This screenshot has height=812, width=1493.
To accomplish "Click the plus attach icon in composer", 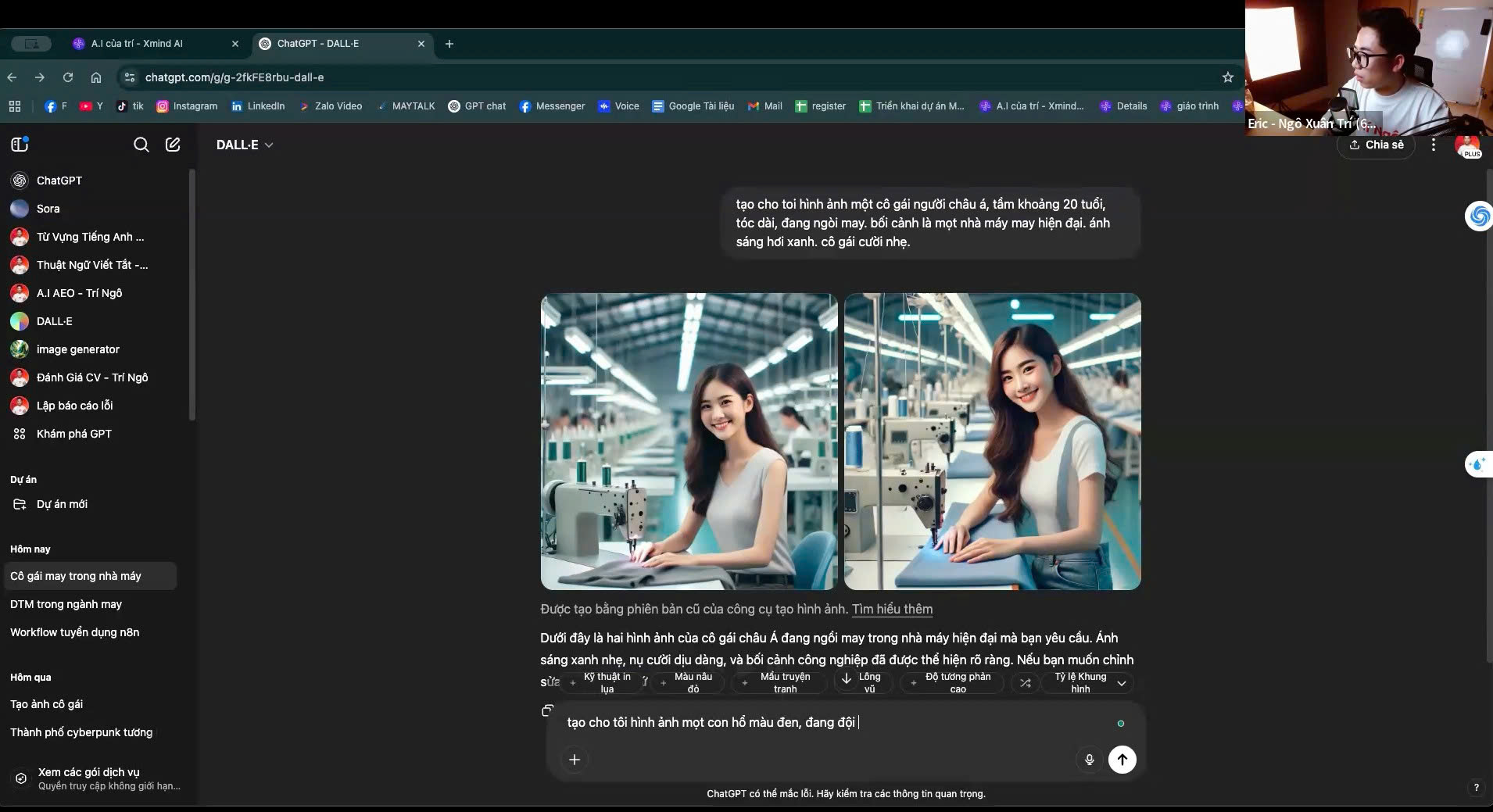I will pos(575,760).
